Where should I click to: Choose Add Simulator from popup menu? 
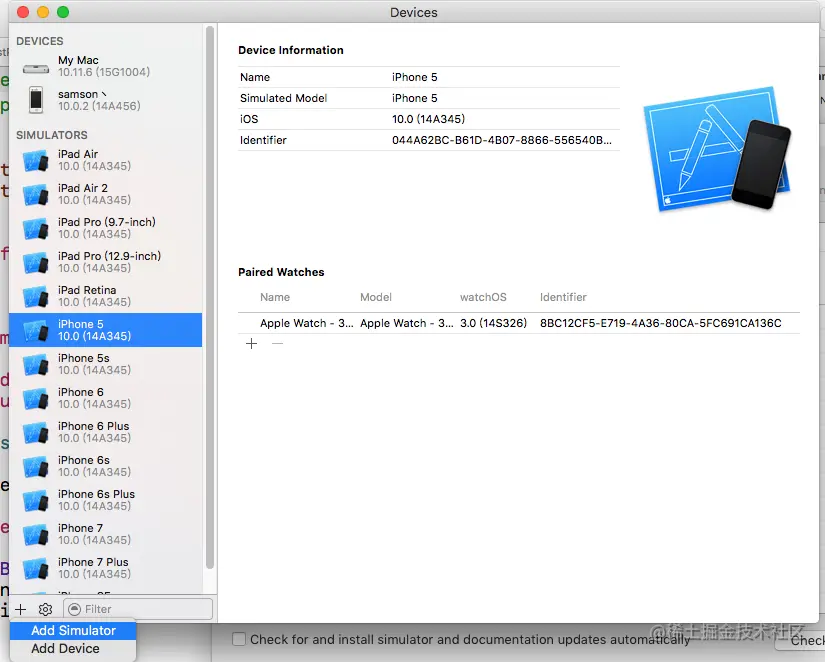click(73, 630)
